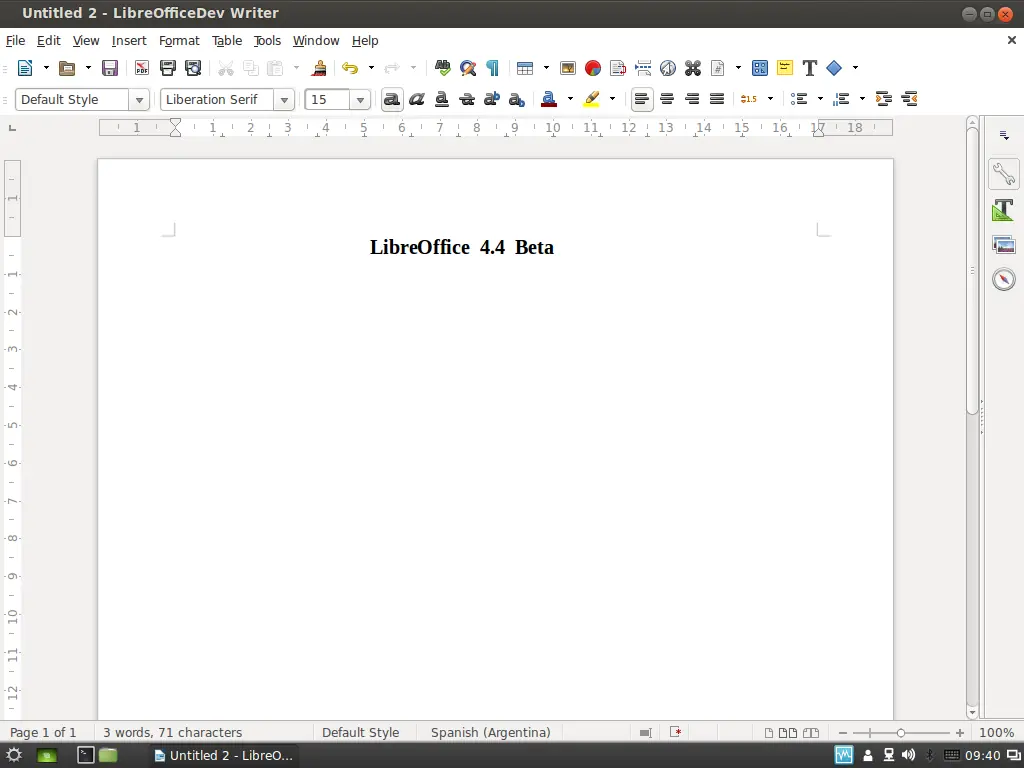Open the Edit menu

coord(48,40)
